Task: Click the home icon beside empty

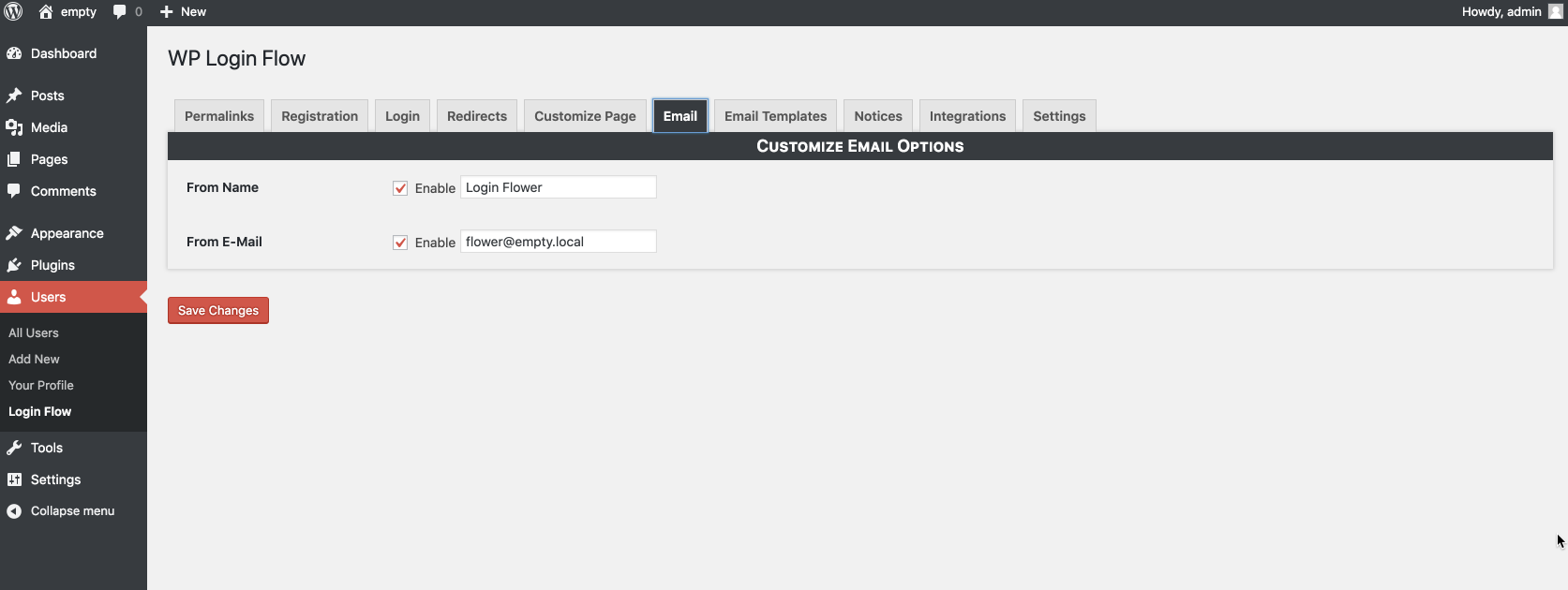Action: tap(46, 11)
